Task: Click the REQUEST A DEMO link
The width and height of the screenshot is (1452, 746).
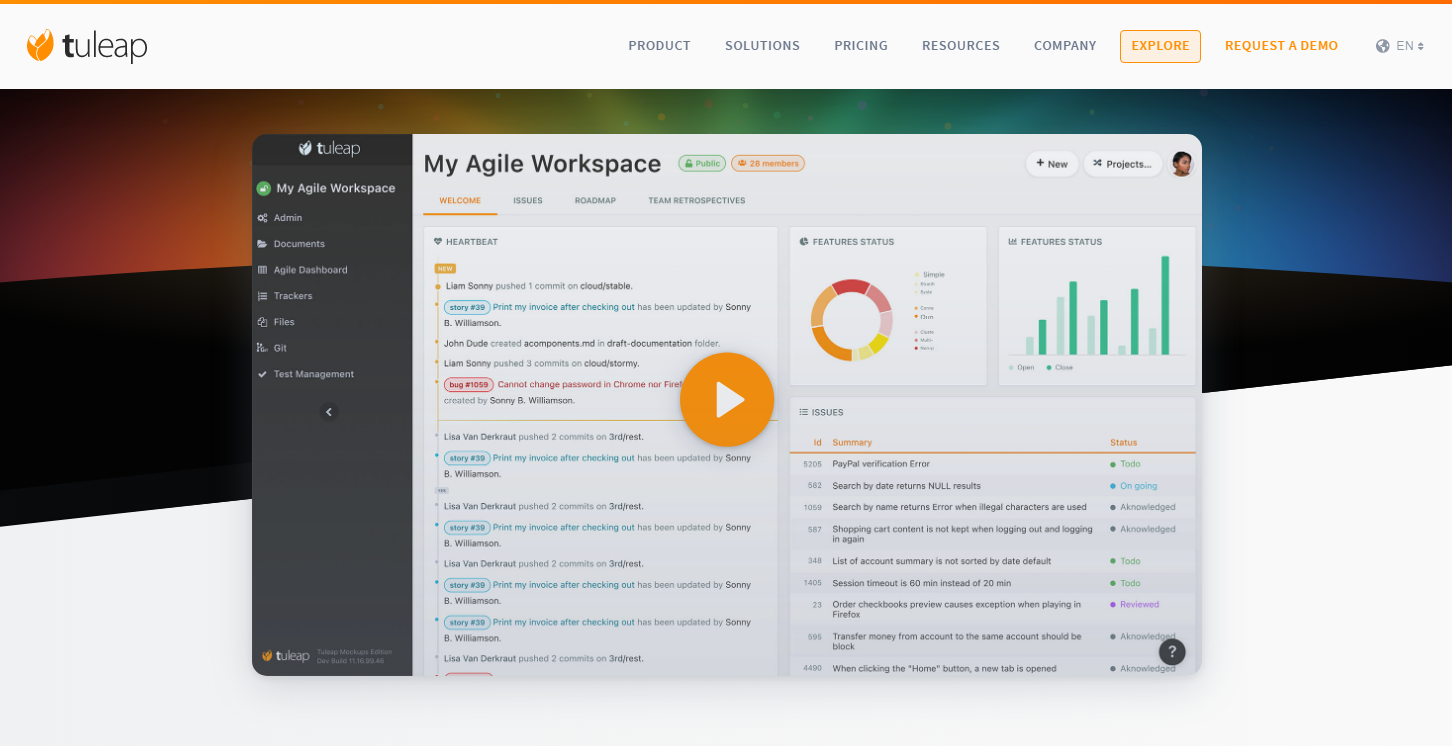Action: pos(1281,45)
